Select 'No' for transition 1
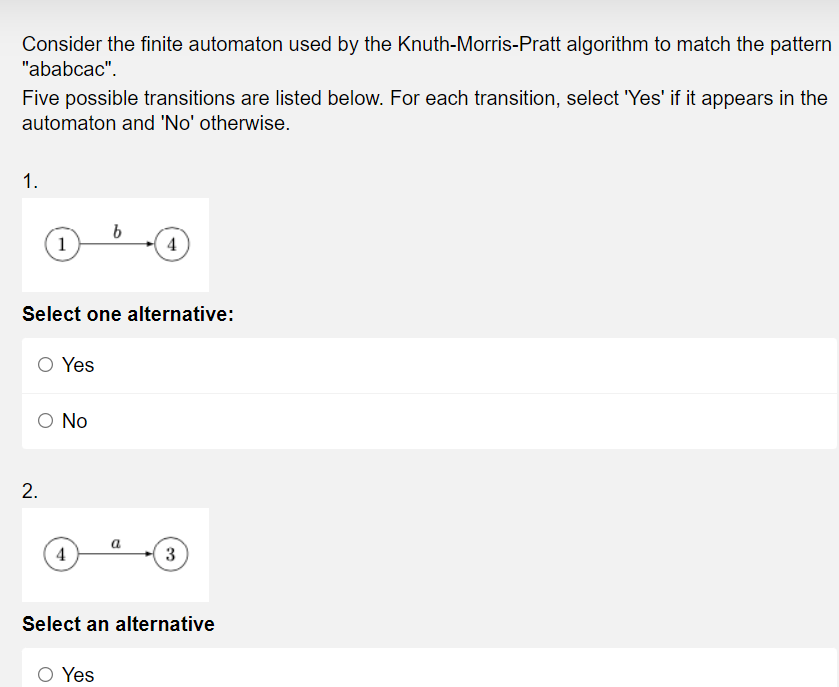Screen dimensions: 839x687 tap(45, 421)
